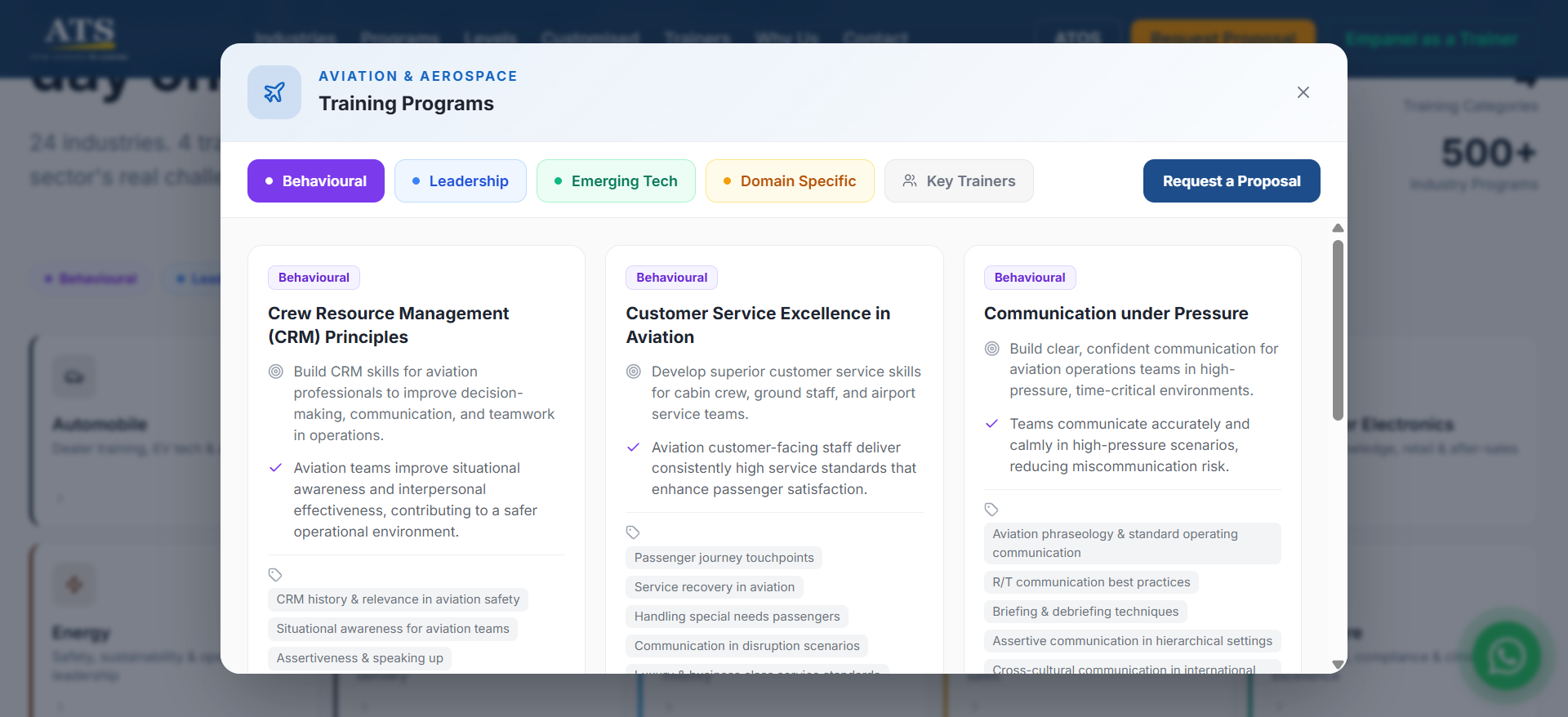The image size is (1568, 717).
Task: Click the tag icon above 'Passenger journey touchpoints'
Action: (x=633, y=532)
